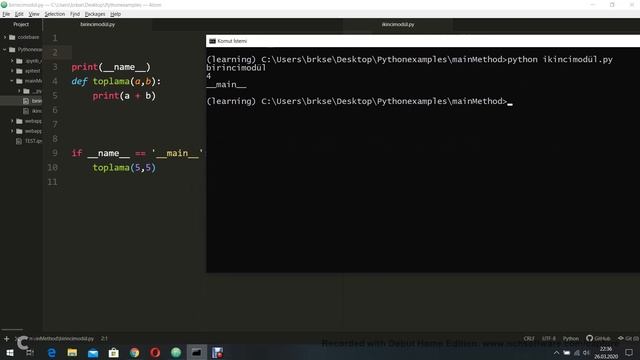Select the codebase folder icon

(x=12, y=37)
